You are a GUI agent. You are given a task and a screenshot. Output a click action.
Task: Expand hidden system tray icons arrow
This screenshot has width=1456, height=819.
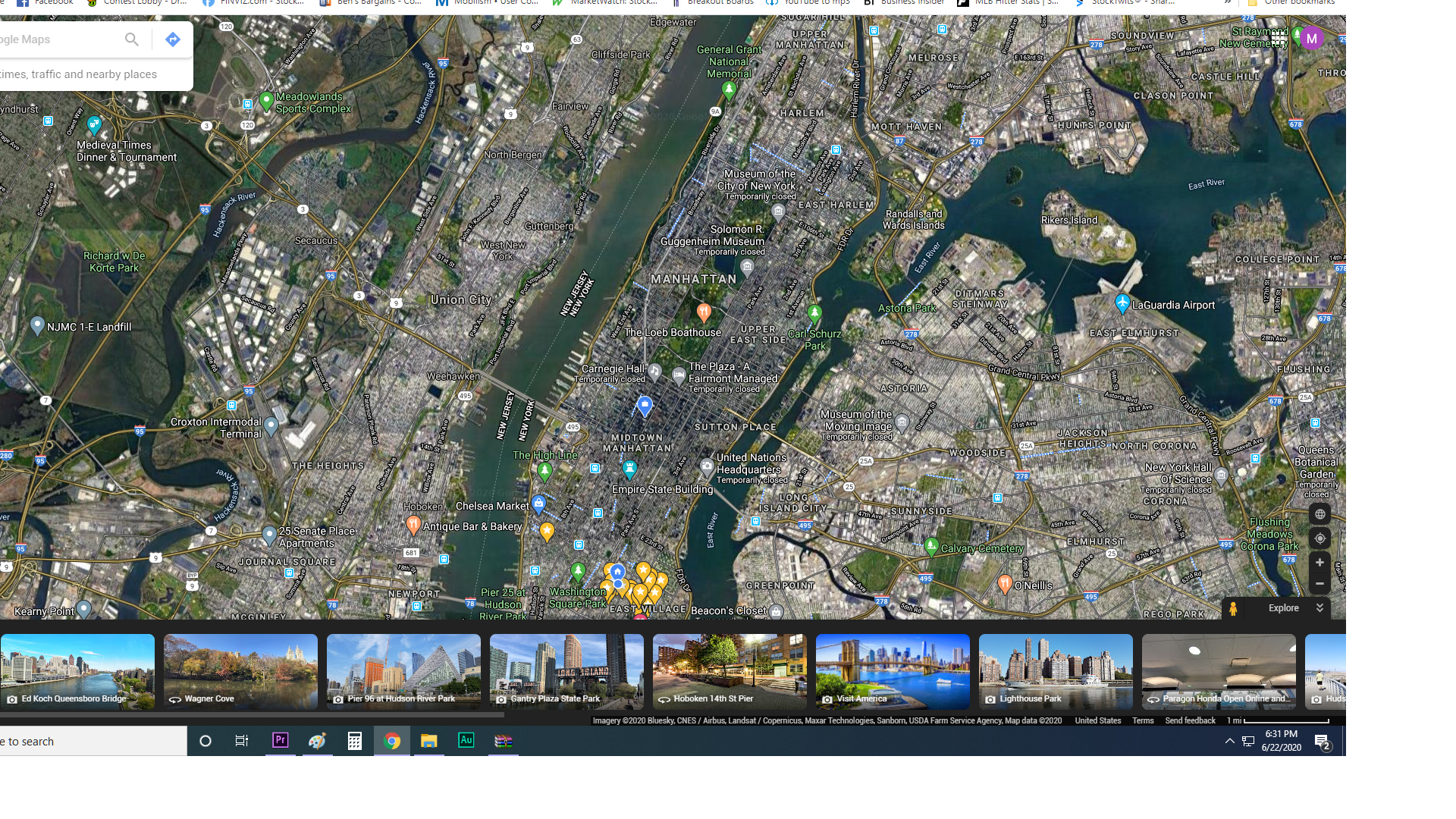coord(1229,742)
